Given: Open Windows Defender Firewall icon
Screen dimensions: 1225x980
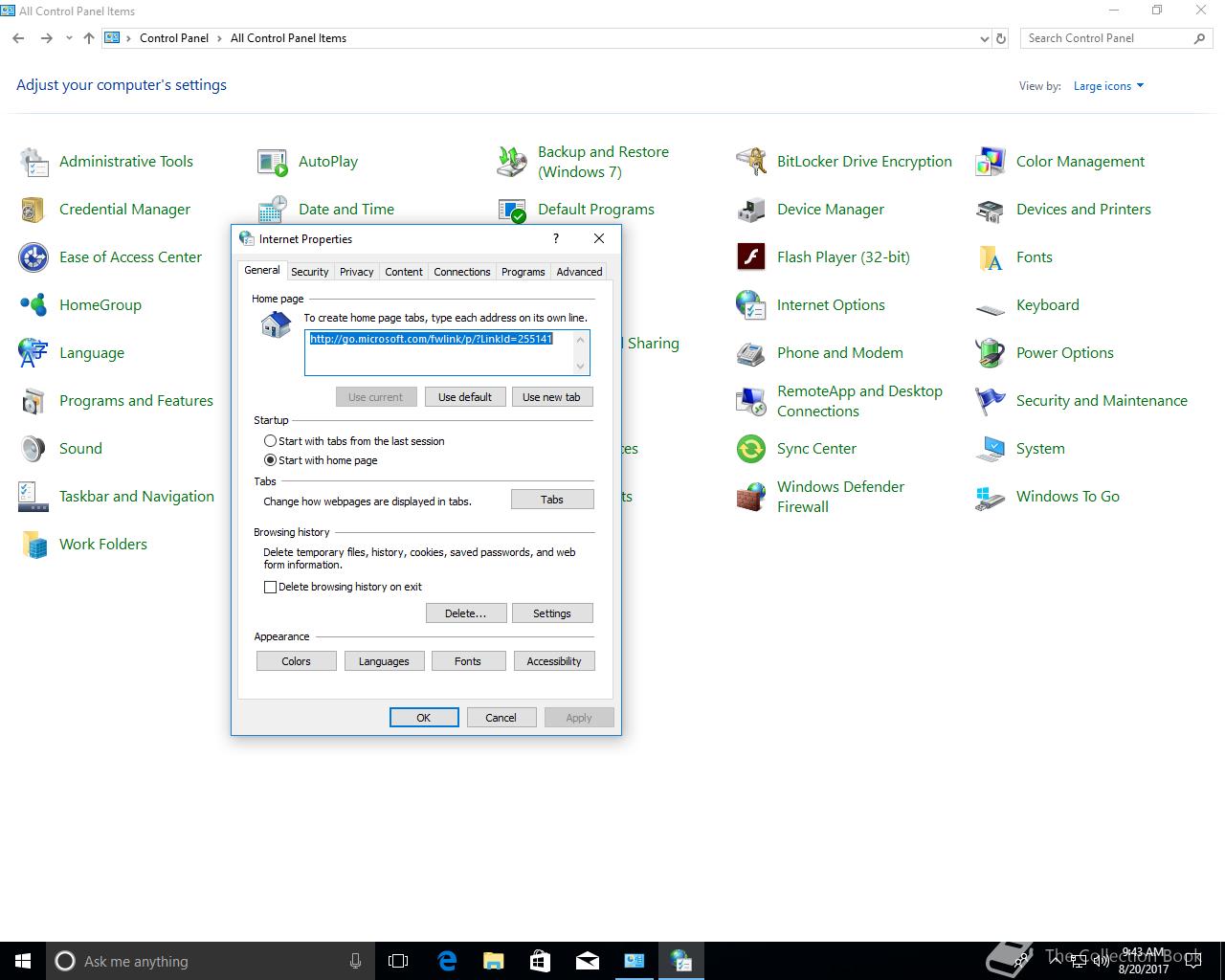Looking at the screenshot, I should (751, 497).
